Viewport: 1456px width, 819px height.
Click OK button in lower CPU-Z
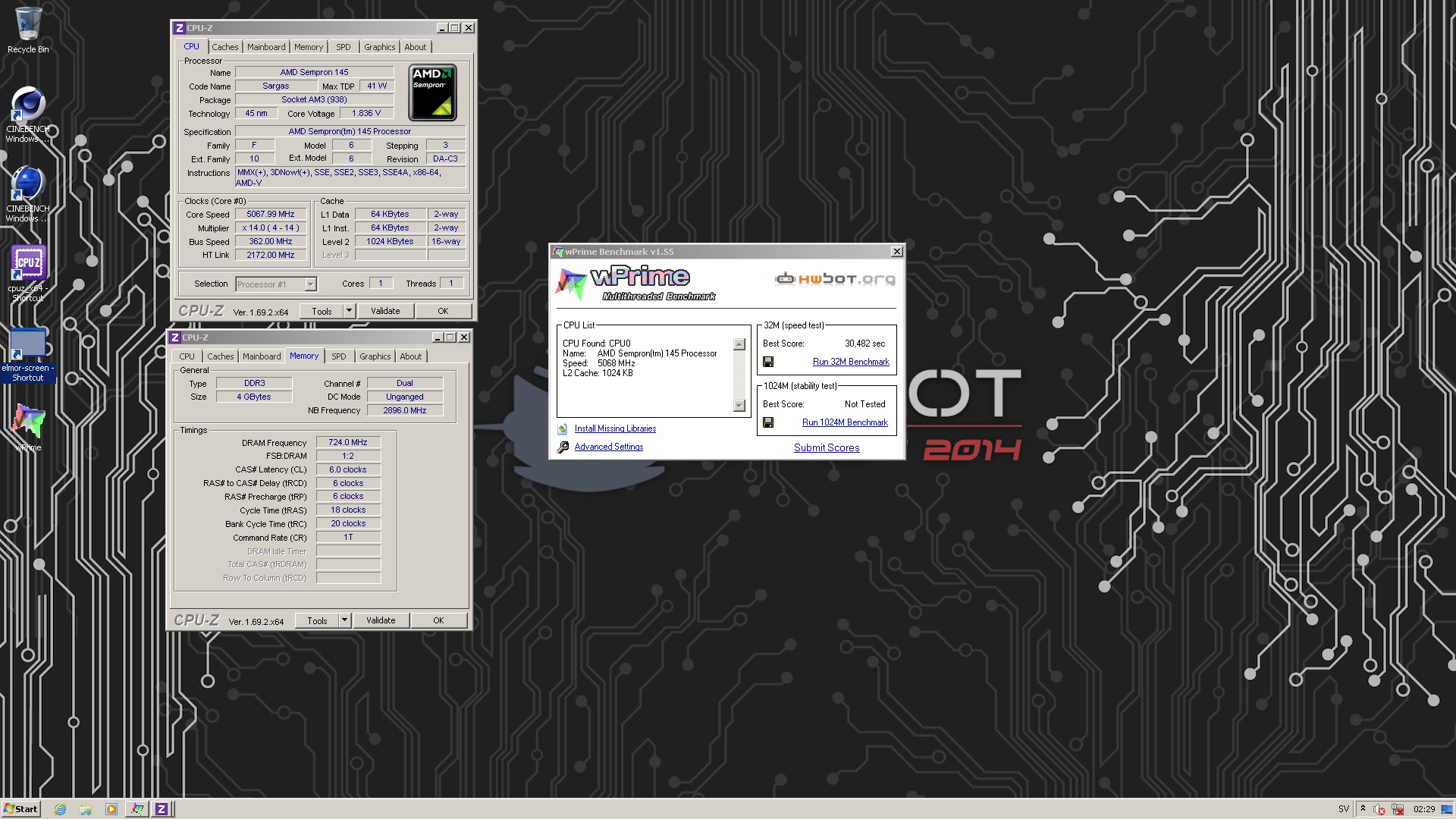[x=438, y=620]
